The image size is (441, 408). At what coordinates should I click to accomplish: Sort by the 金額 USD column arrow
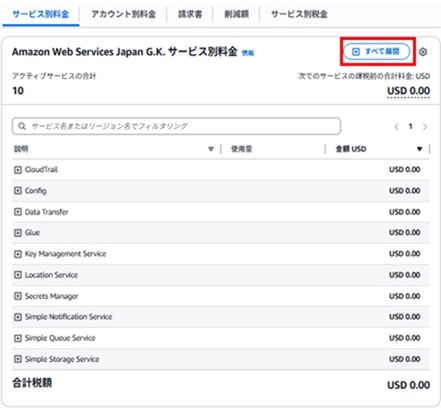(x=420, y=149)
